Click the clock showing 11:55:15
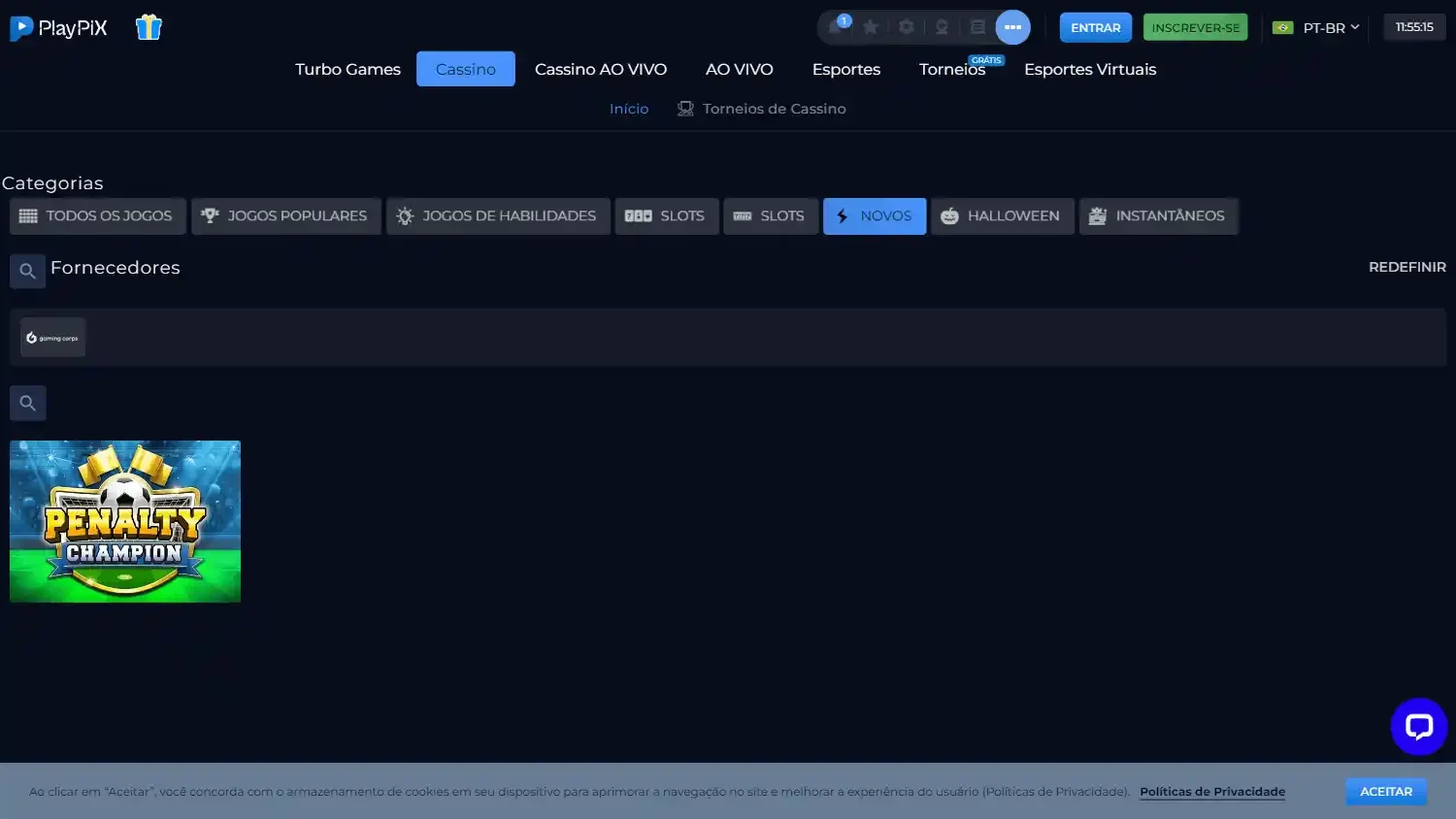Image resolution: width=1456 pixels, height=819 pixels. (1413, 27)
